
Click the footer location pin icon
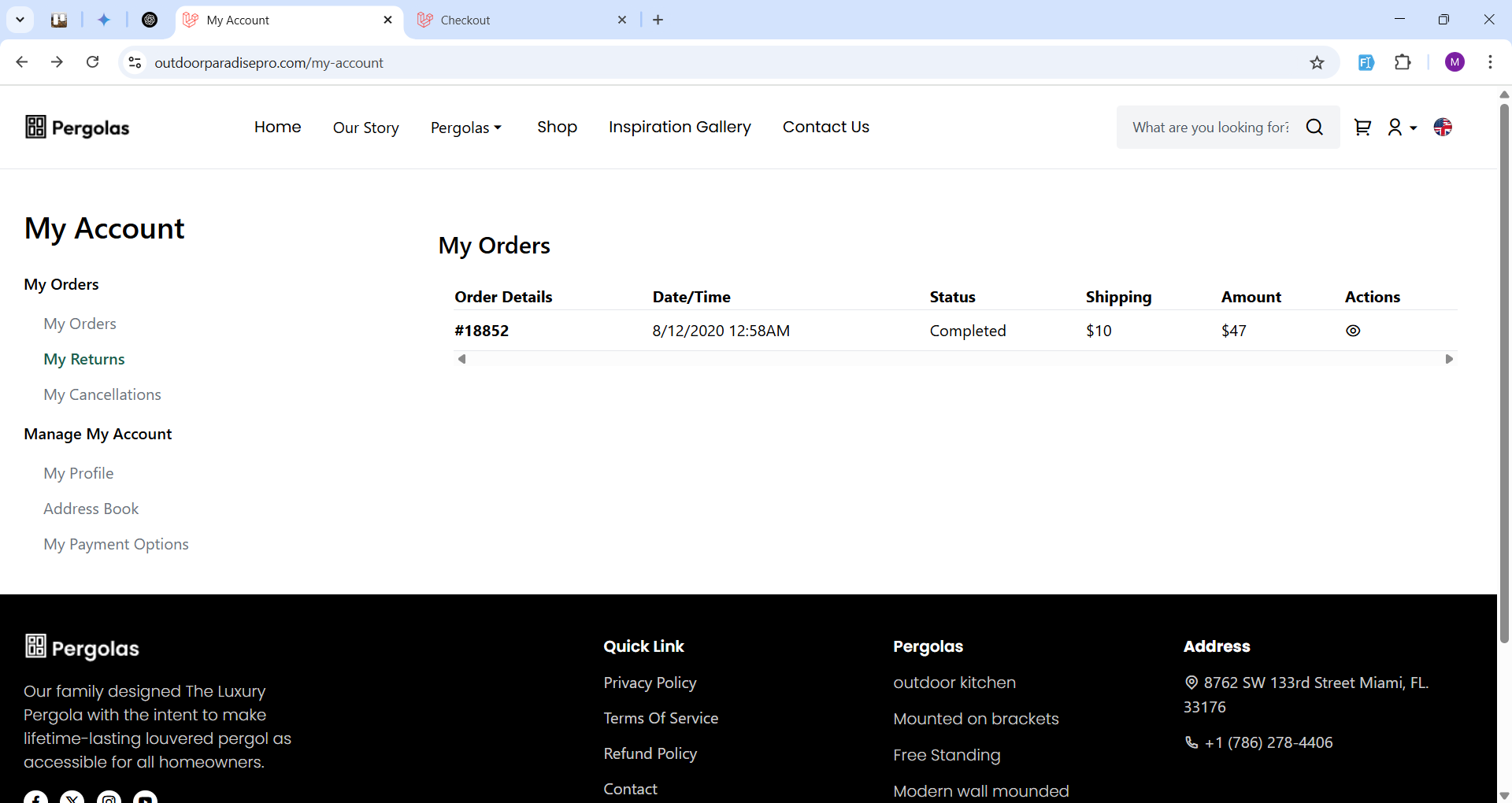tap(1191, 683)
